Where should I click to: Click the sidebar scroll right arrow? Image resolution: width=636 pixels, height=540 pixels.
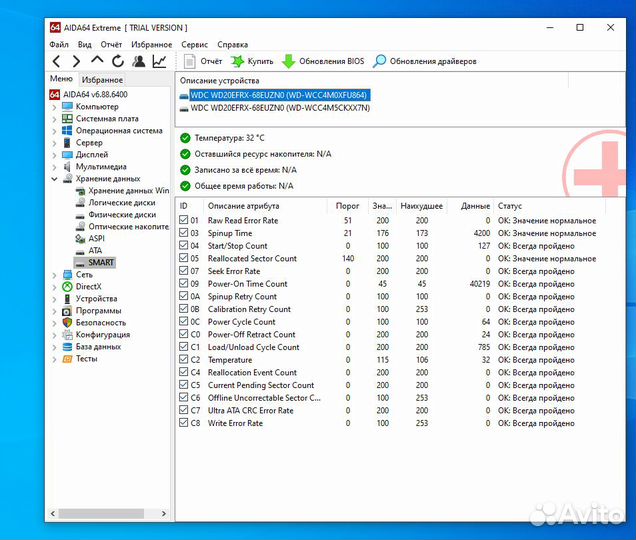[163, 514]
